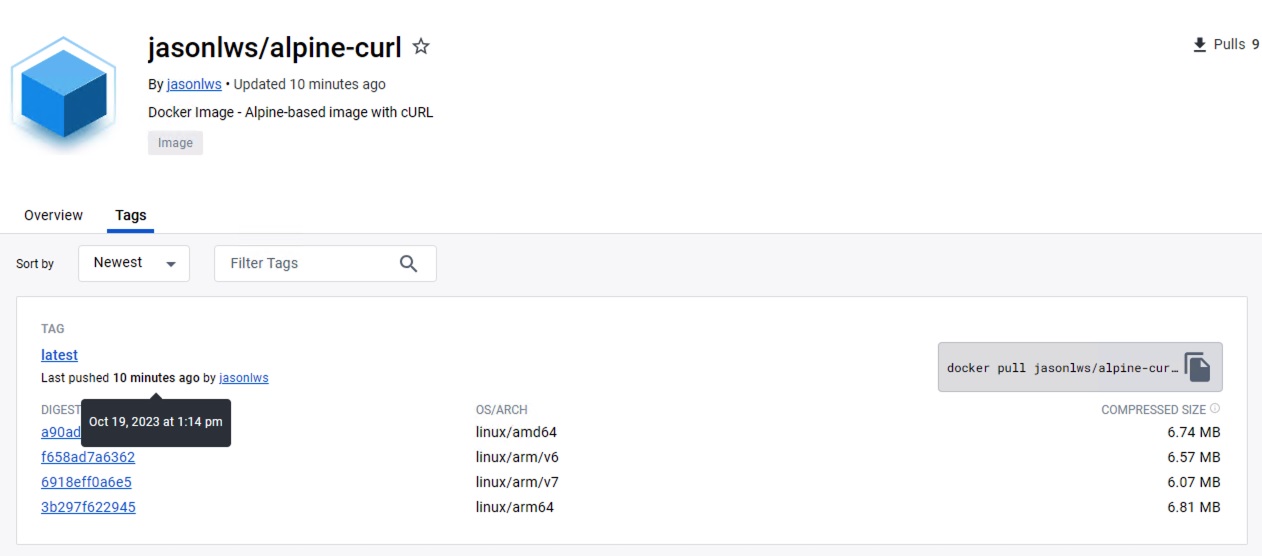Open digest 6918eff0a6e5
The width and height of the screenshot is (1262, 556).
tap(86, 482)
